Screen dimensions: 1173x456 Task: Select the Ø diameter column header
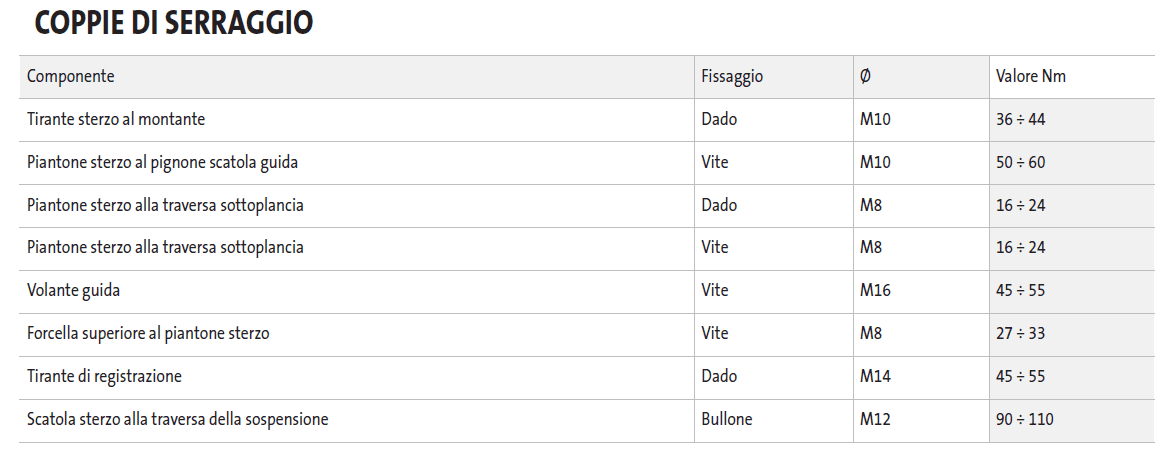(x=865, y=76)
